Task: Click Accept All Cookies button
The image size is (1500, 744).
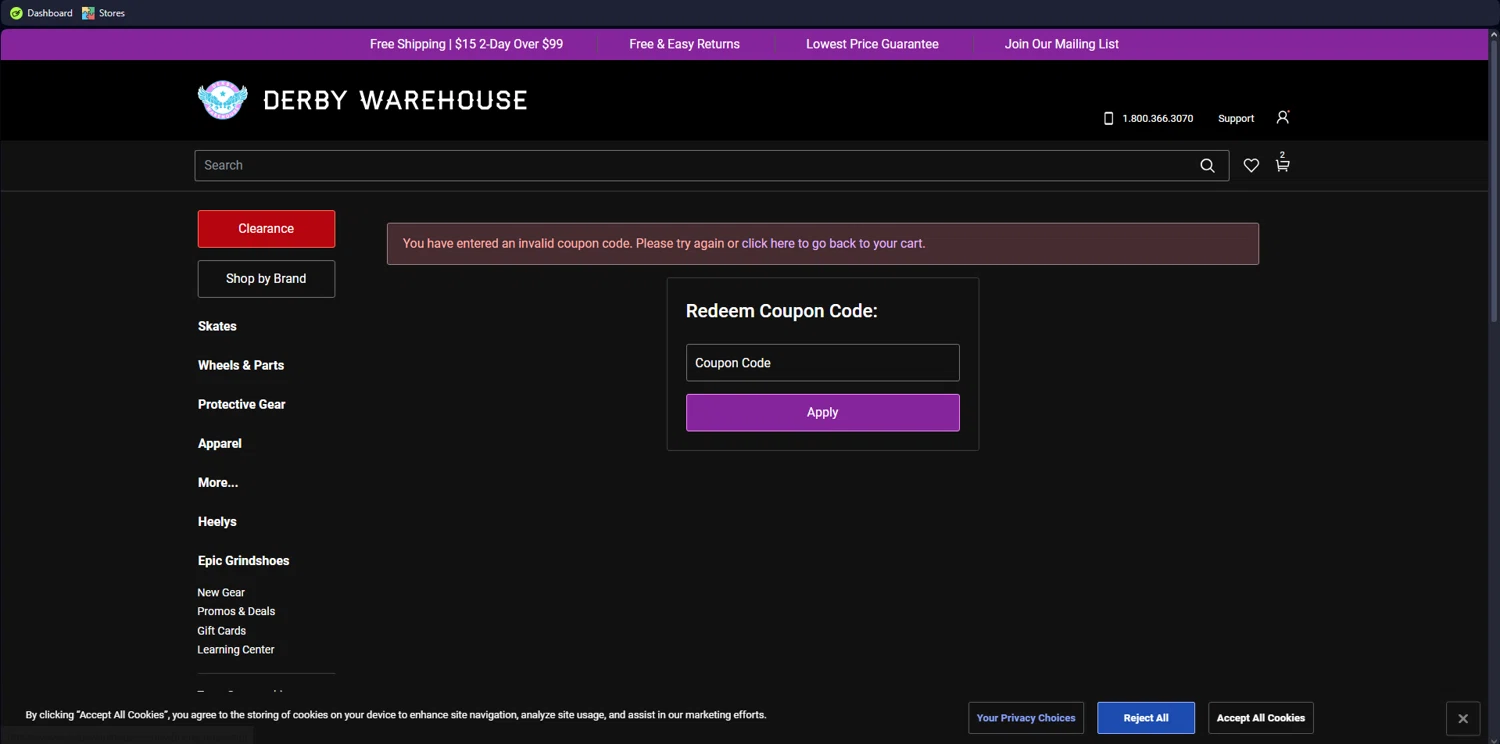Action: (x=1261, y=718)
